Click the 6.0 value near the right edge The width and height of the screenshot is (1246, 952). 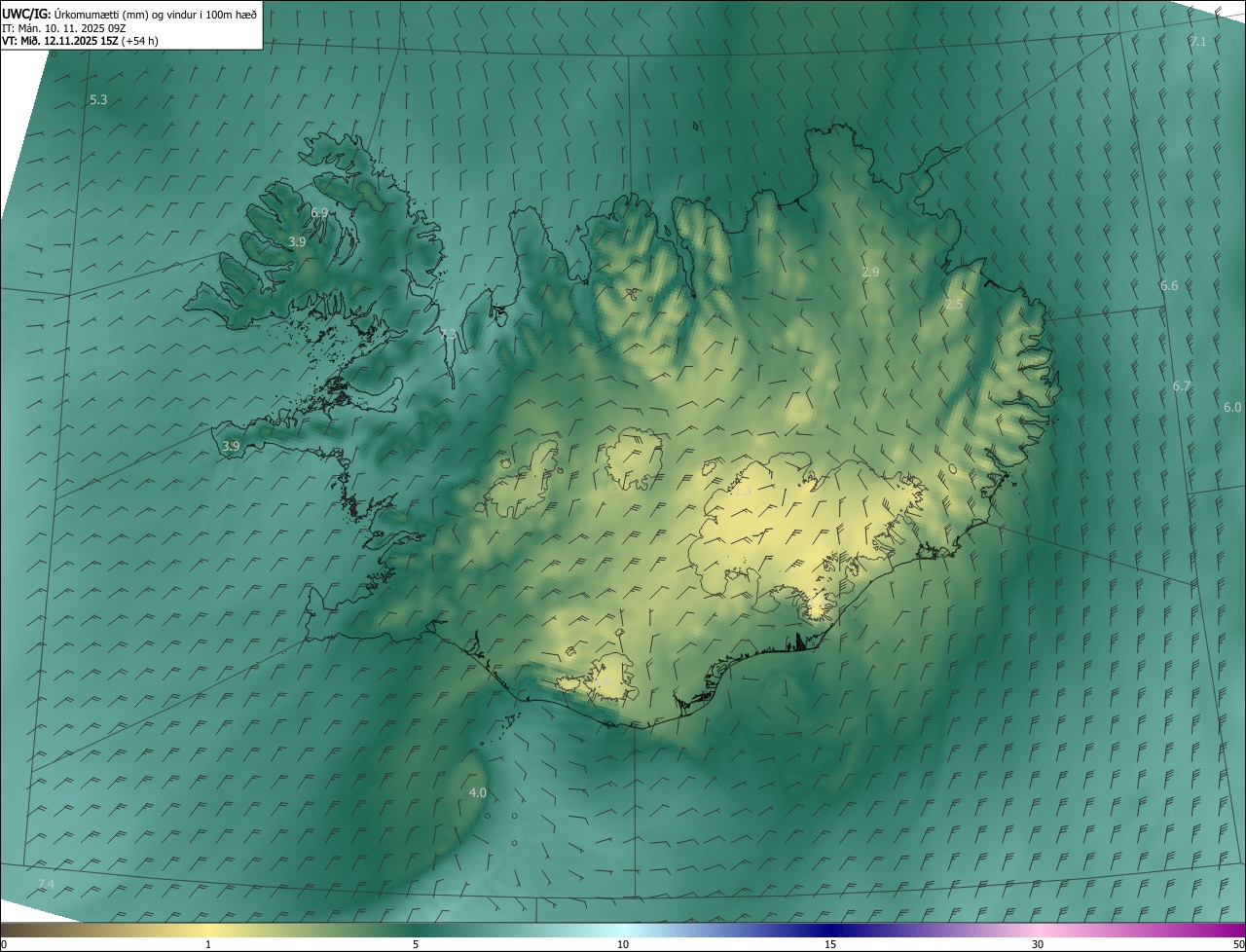(1232, 408)
